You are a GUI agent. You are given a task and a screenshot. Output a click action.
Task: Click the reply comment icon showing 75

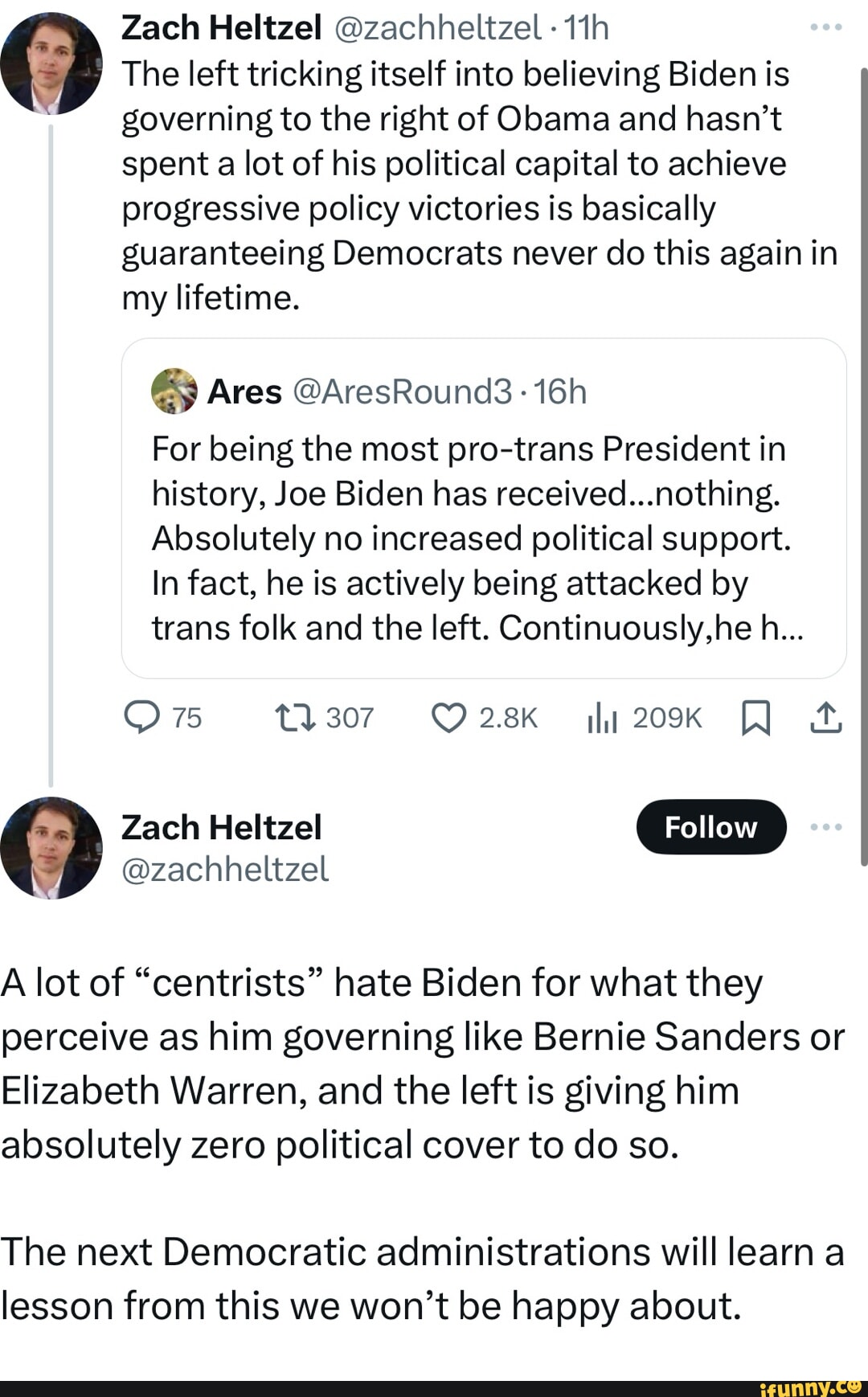coord(142,717)
